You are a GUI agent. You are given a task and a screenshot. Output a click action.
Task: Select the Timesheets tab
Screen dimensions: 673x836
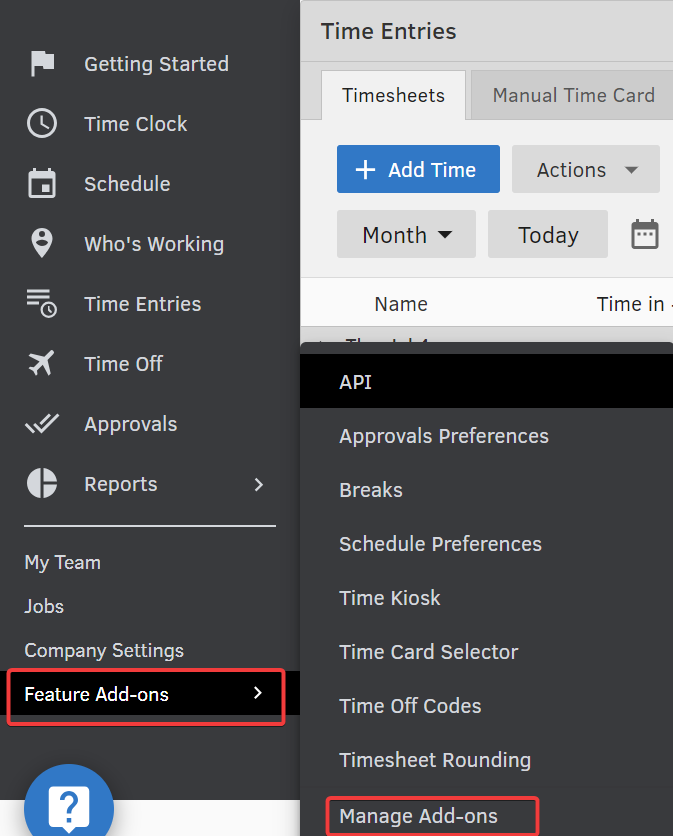coord(393,96)
